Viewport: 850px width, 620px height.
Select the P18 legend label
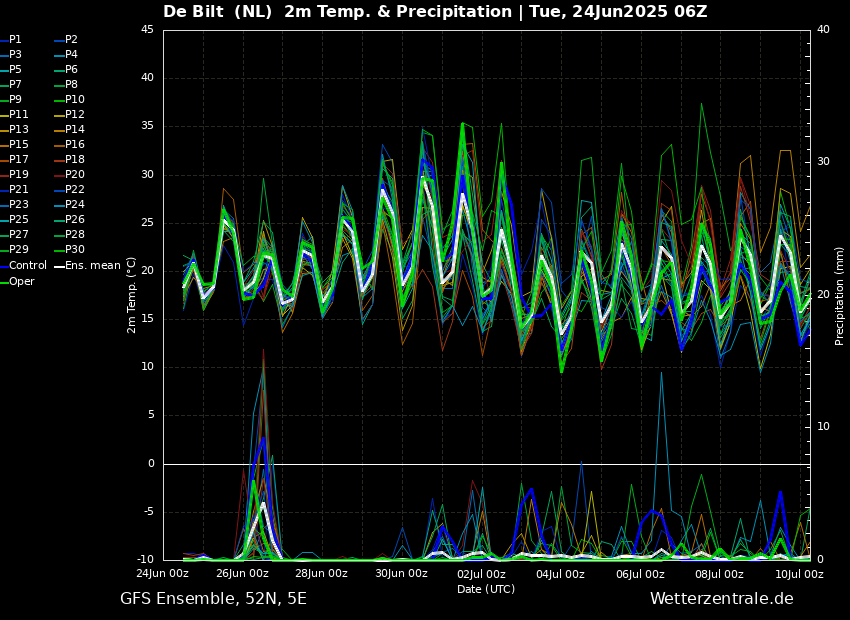click(75, 159)
